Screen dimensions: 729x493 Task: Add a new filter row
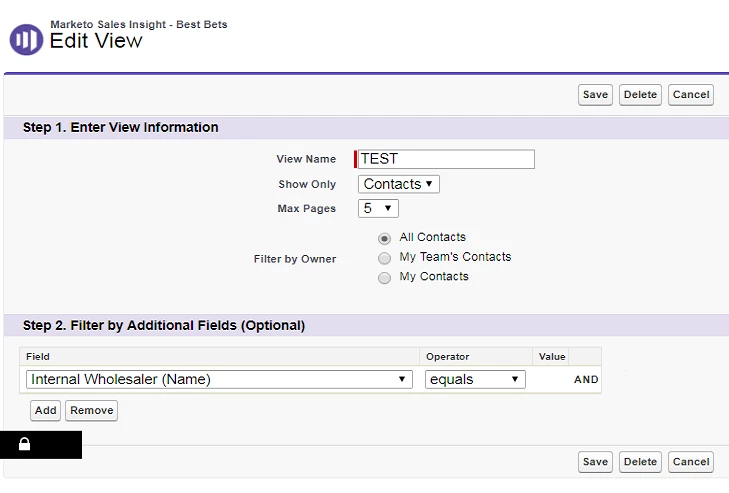[46, 411]
